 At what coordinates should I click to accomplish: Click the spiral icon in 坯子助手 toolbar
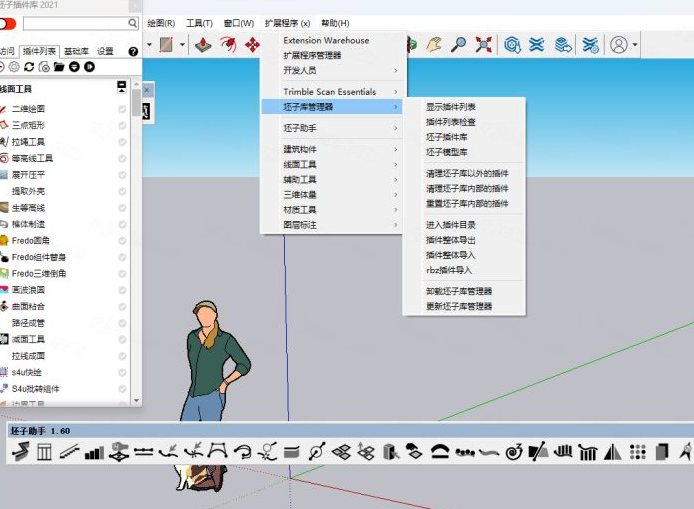click(x=514, y=452)
